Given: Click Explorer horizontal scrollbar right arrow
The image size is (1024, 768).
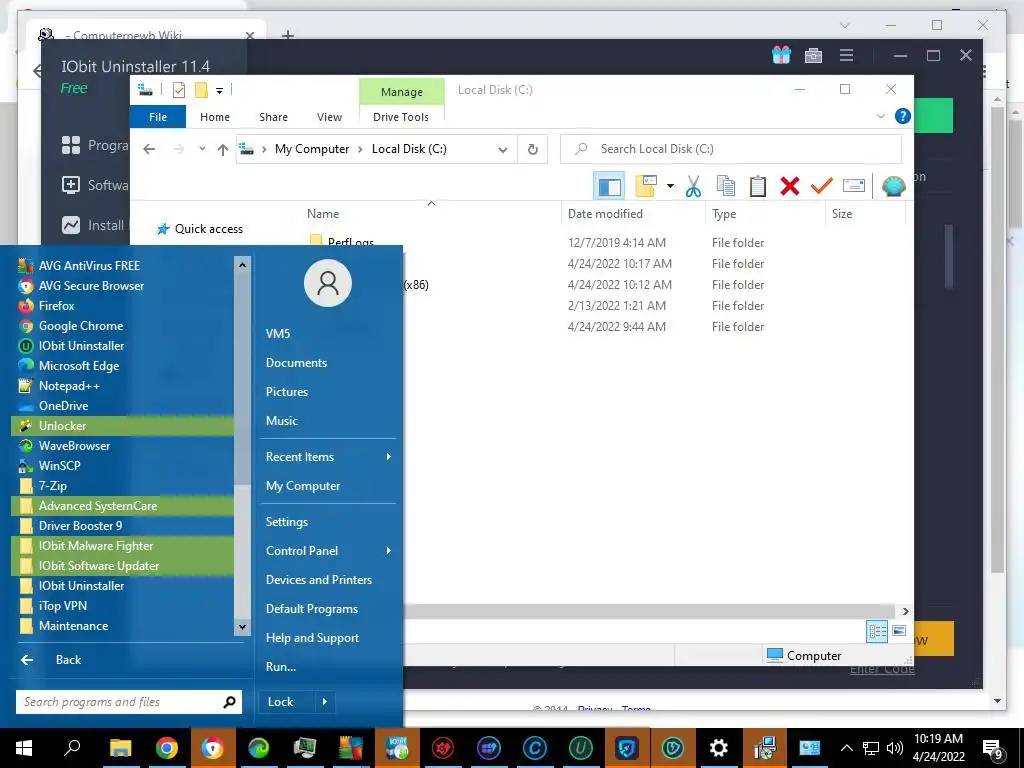Looking at the screenshot, I should 905,611.
